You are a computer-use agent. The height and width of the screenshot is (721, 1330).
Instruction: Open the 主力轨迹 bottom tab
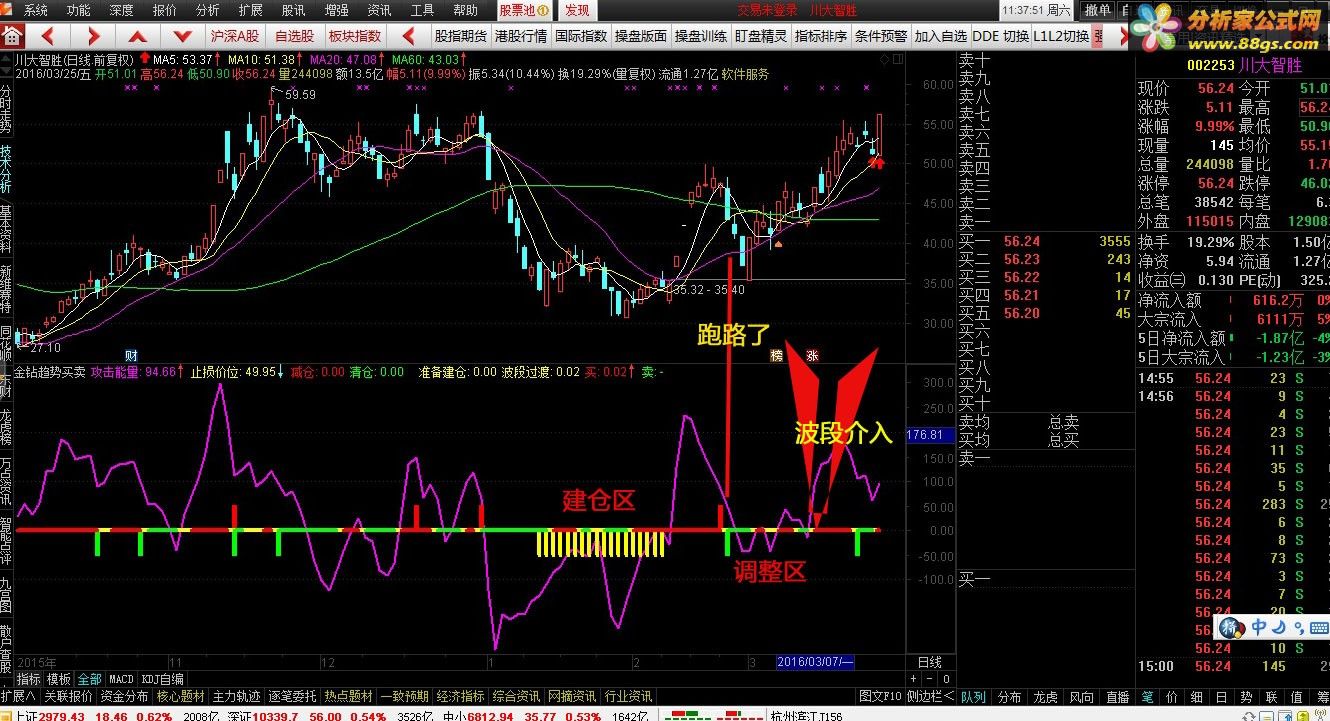pyautogui.click(x=237, y=696)
